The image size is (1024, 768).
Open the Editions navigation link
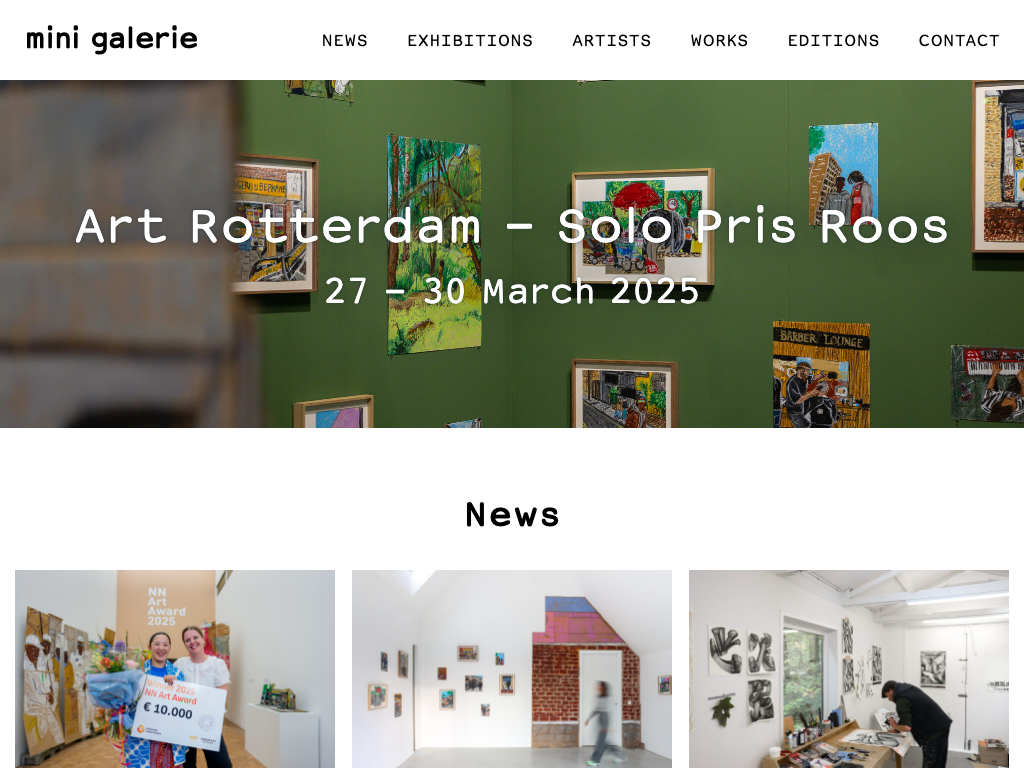(x=833, y=40)
